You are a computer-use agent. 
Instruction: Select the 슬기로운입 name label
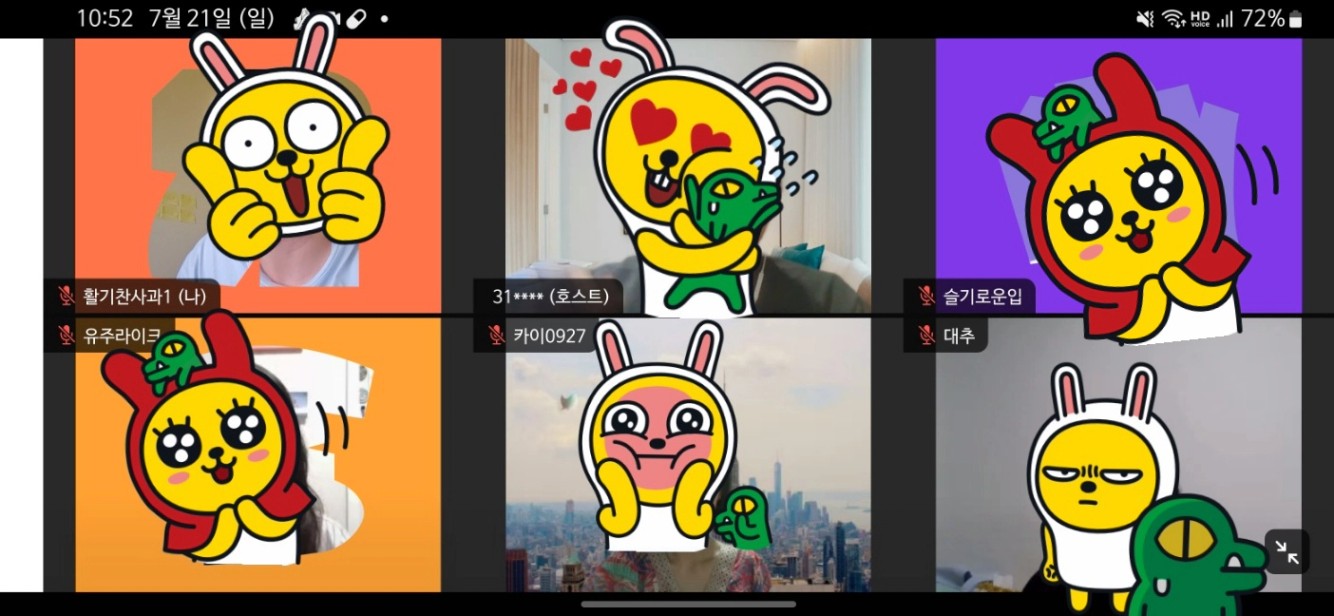(x=983, y=297)
